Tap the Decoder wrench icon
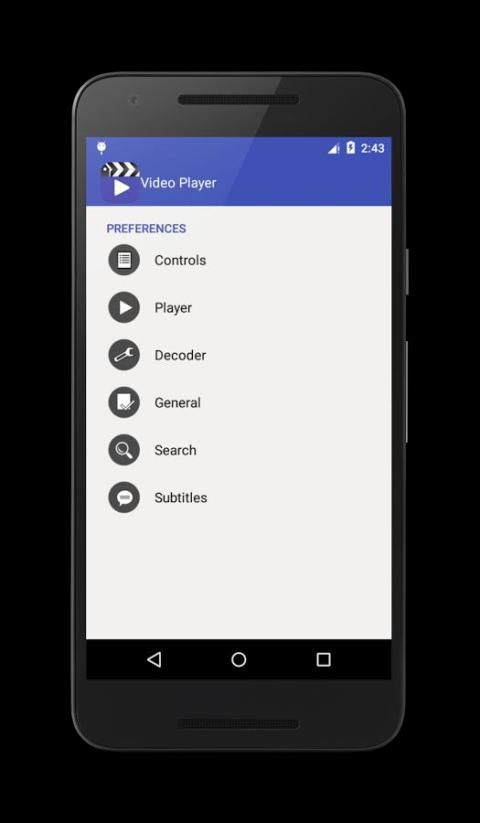480x823 pixels. coord(124,355)
